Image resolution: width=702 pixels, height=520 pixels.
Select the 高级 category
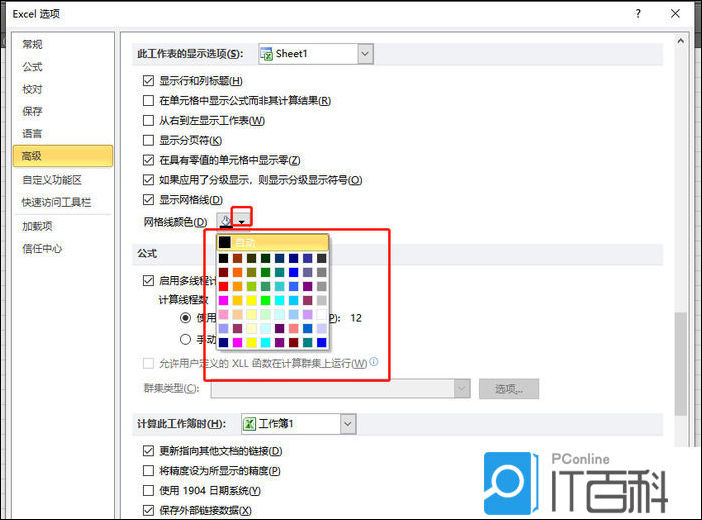coord(63,156)
